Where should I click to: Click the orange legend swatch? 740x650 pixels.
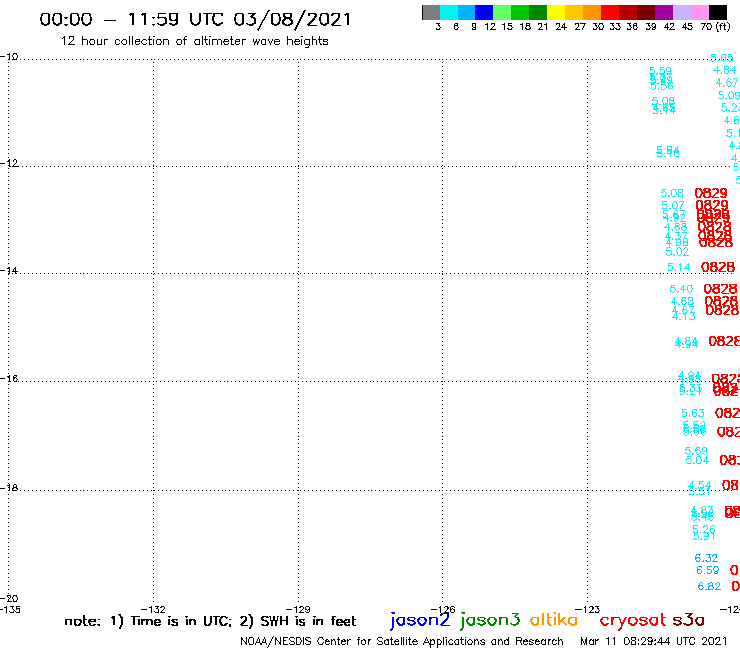coord(592,12)
